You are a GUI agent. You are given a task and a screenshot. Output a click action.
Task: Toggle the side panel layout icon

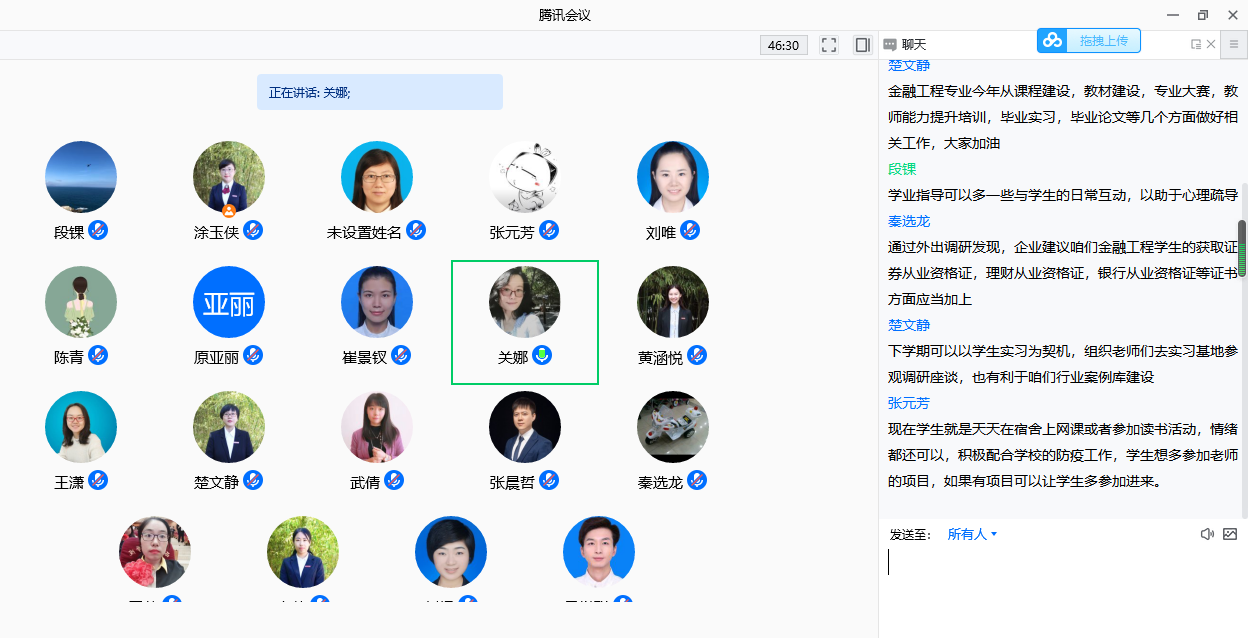pos(862,45)
